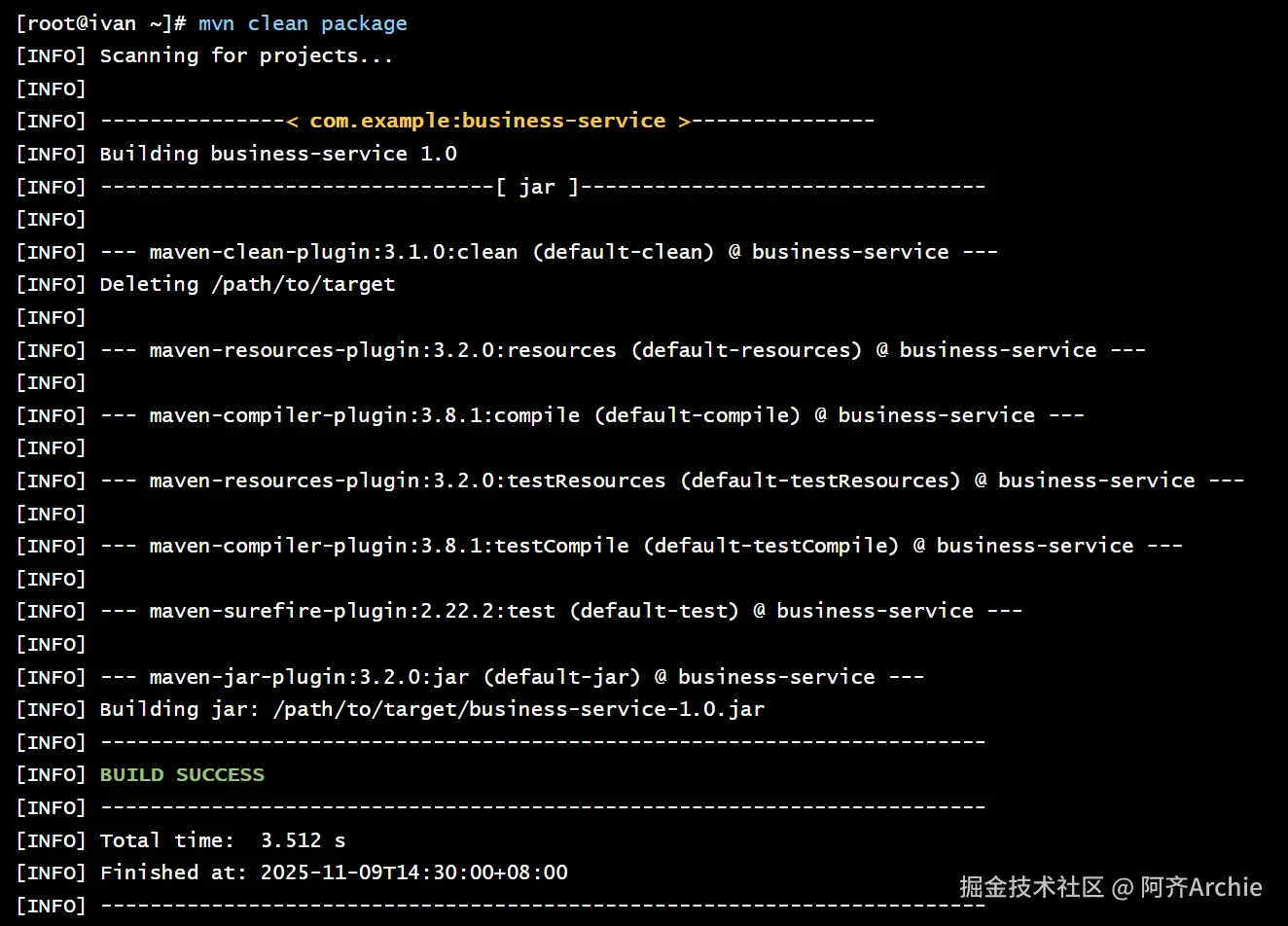Click the "Building business-service 1.0" text
This screenshot has width=1288, height=926.
pyautogui.click(x=278, y=154)
